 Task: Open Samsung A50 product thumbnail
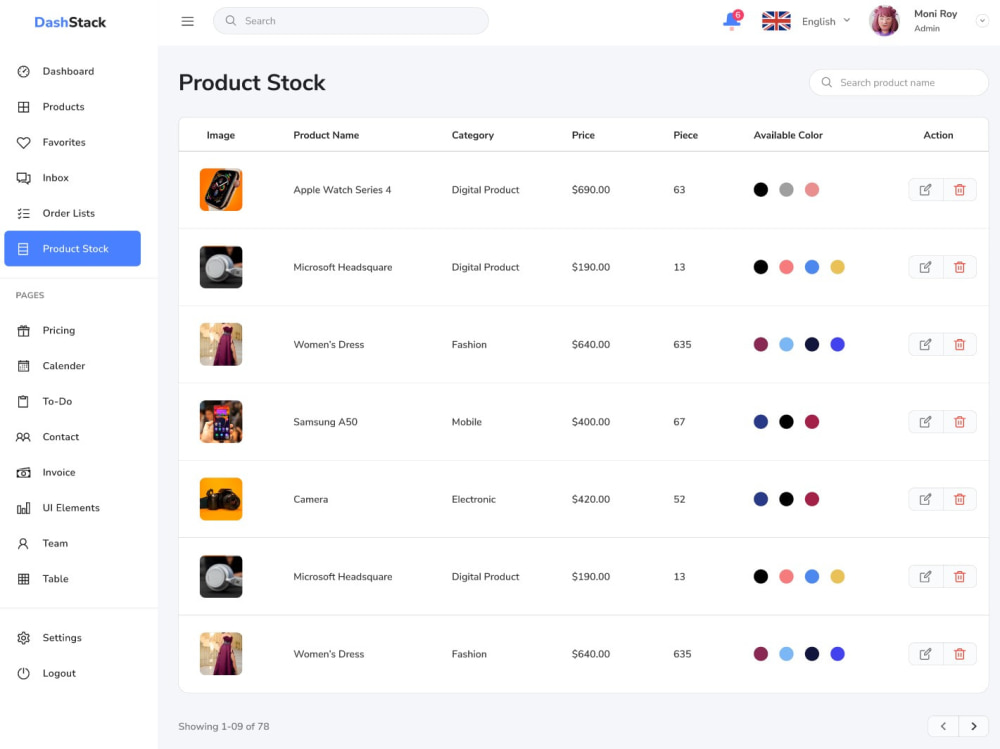click(x=221, y=422)
